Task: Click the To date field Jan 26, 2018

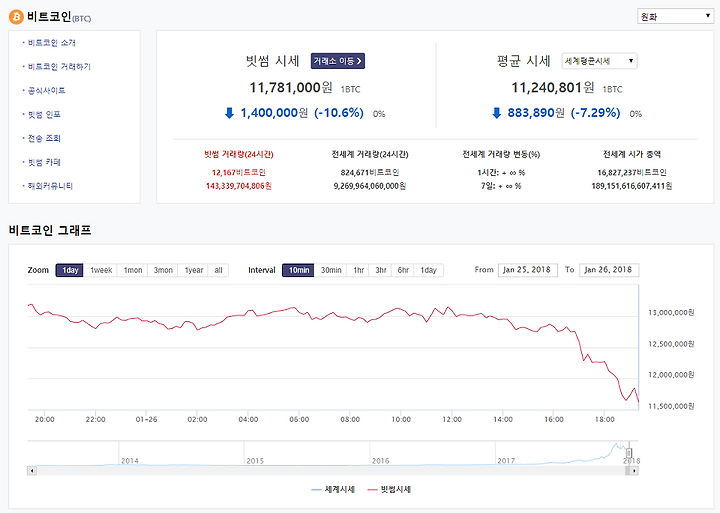Action: tap(609, 270)
